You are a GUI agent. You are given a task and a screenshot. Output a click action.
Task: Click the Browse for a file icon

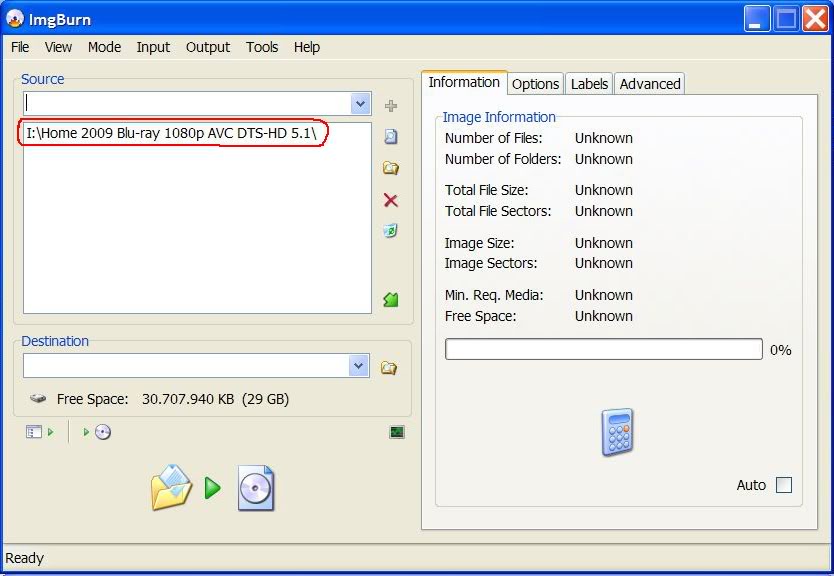tap(391, 137)
